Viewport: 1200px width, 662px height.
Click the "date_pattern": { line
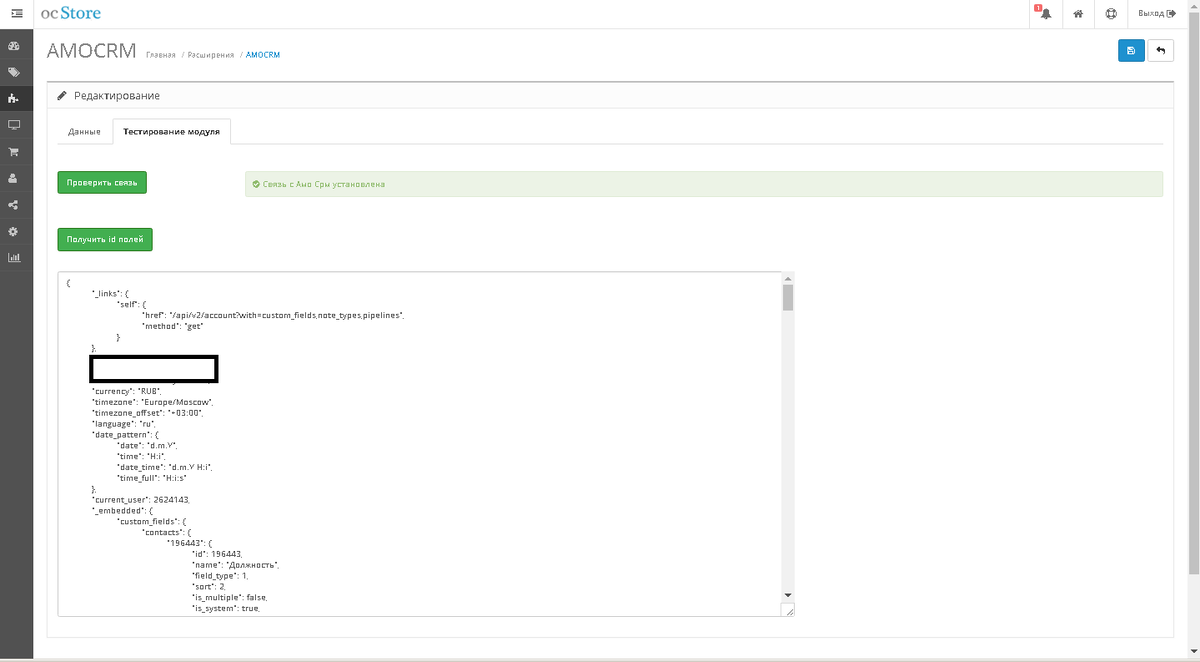pos(125,435)
